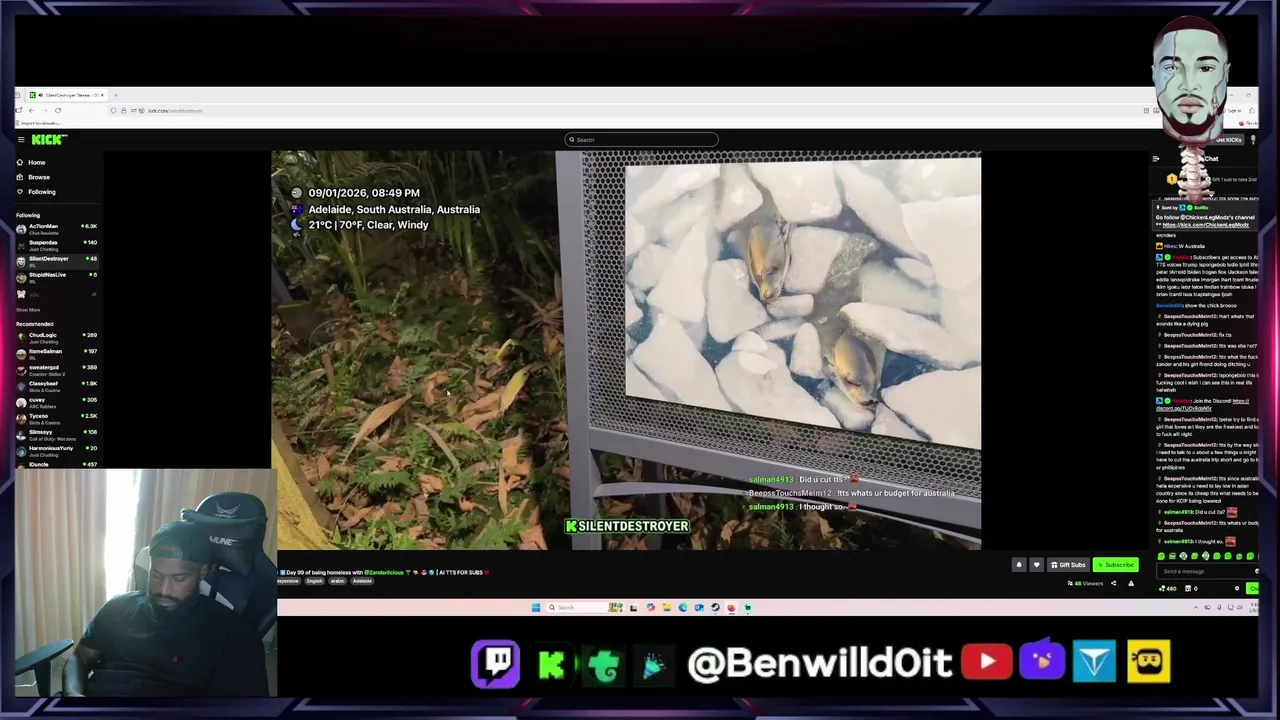Click the notification bell under the stream
The height and width of the screenshot is (720, 1280).
click(1019, 565)
